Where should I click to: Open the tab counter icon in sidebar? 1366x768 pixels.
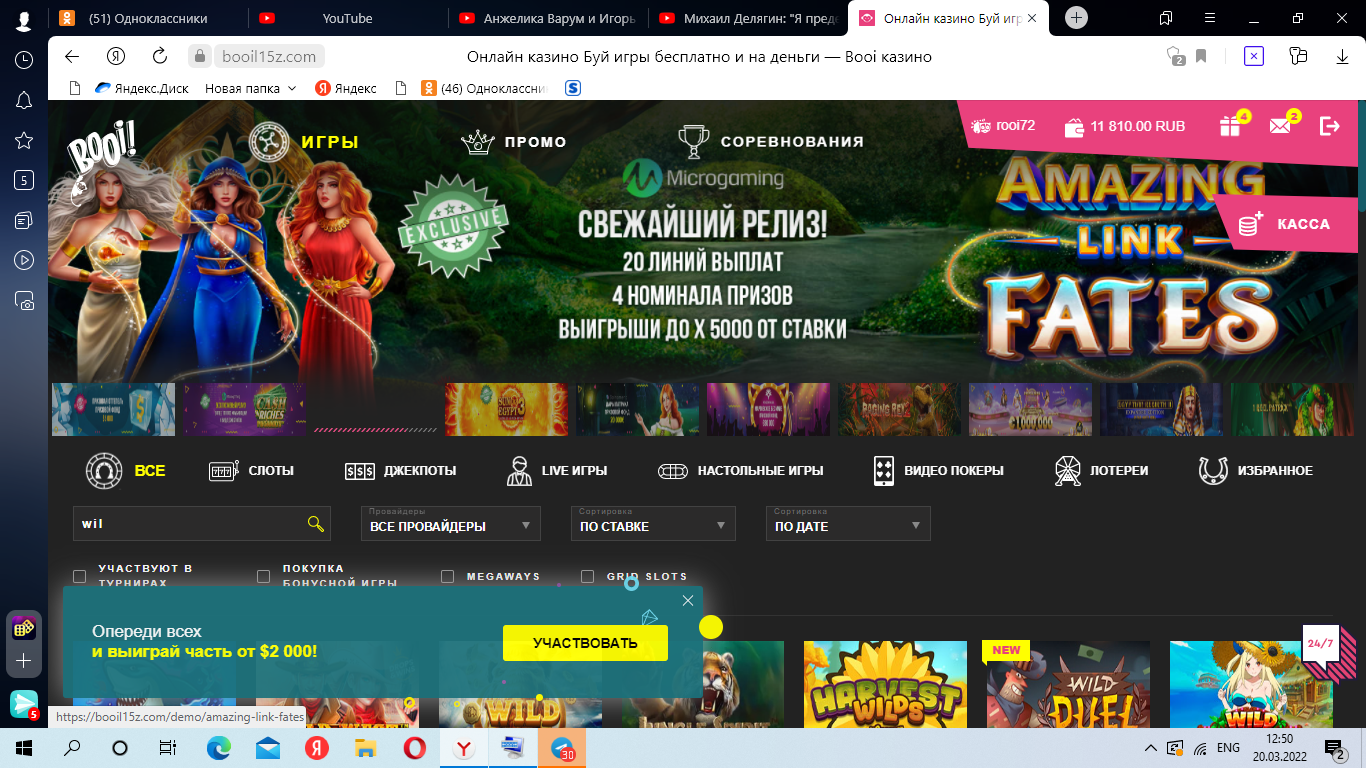click(24, 181)
